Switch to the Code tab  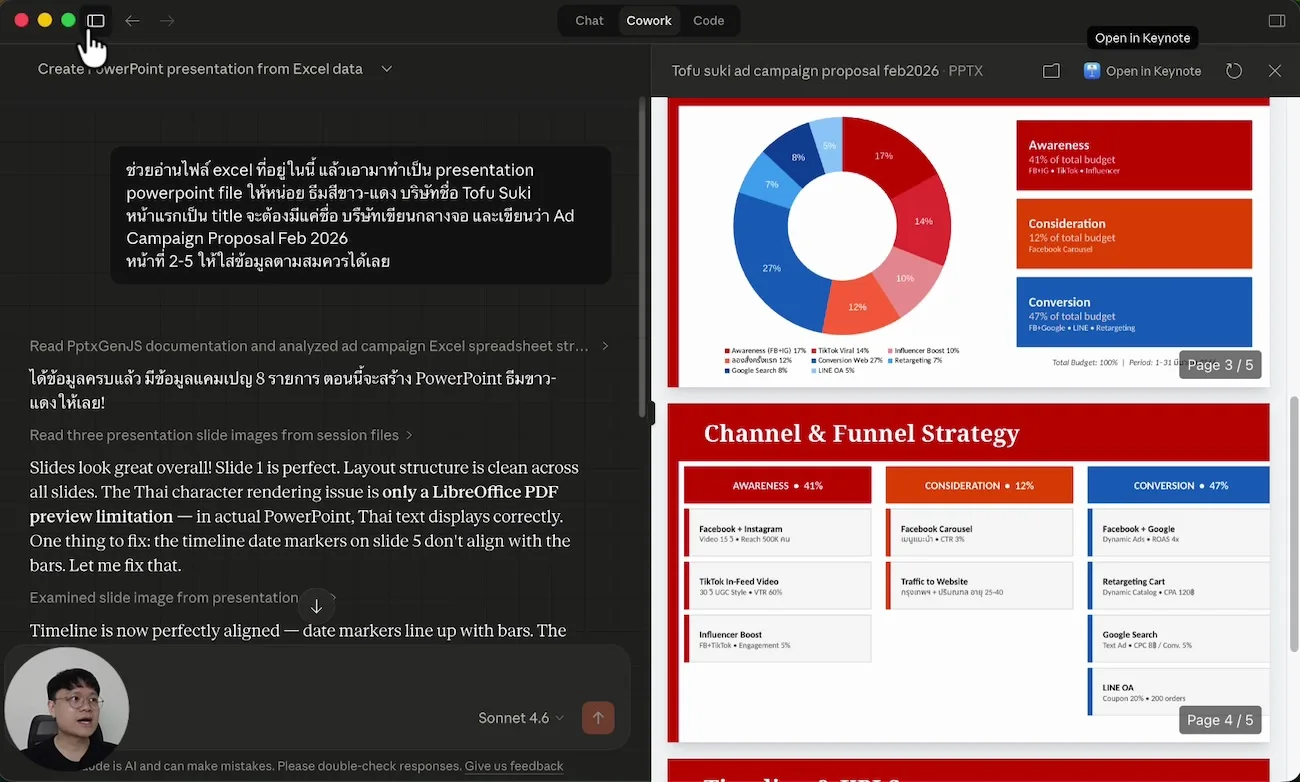pyautogui.click(x=709, y=20)
